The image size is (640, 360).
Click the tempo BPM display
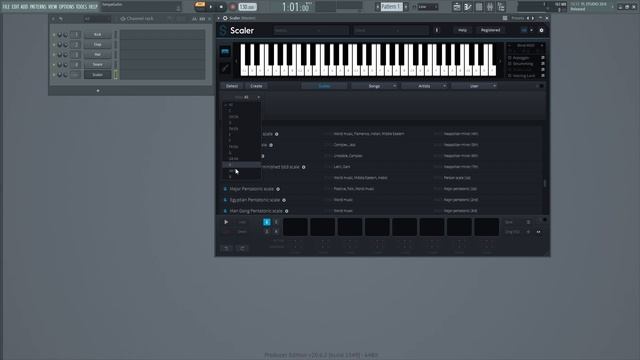[247, 7]
